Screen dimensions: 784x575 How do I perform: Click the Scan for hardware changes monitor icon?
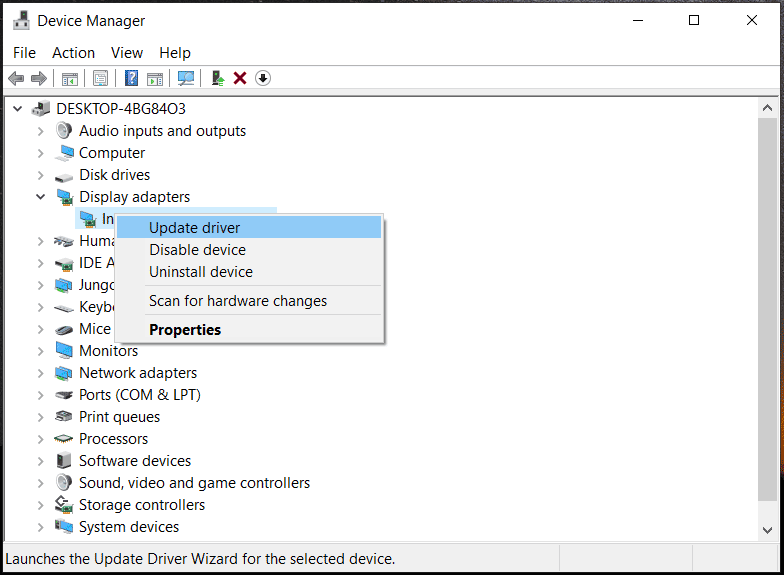pyautogui.click(x=185, y=78)
